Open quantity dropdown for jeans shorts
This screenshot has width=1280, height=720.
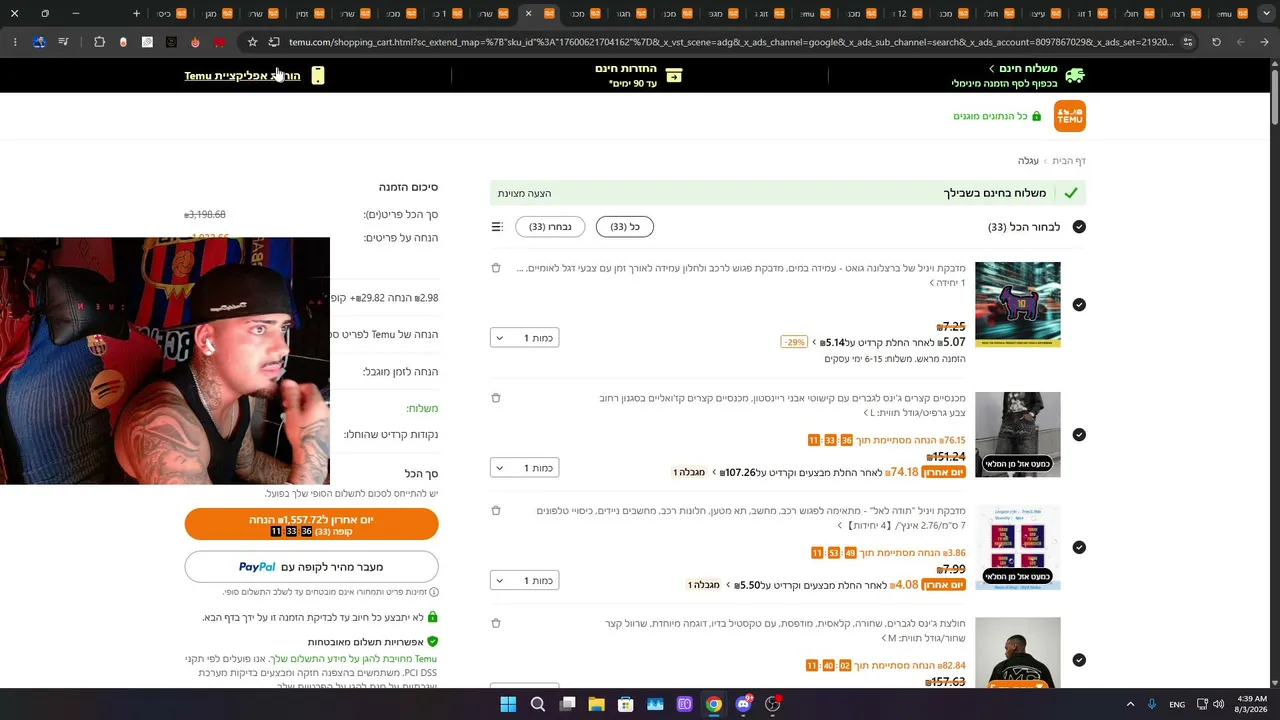pos(525,468)
